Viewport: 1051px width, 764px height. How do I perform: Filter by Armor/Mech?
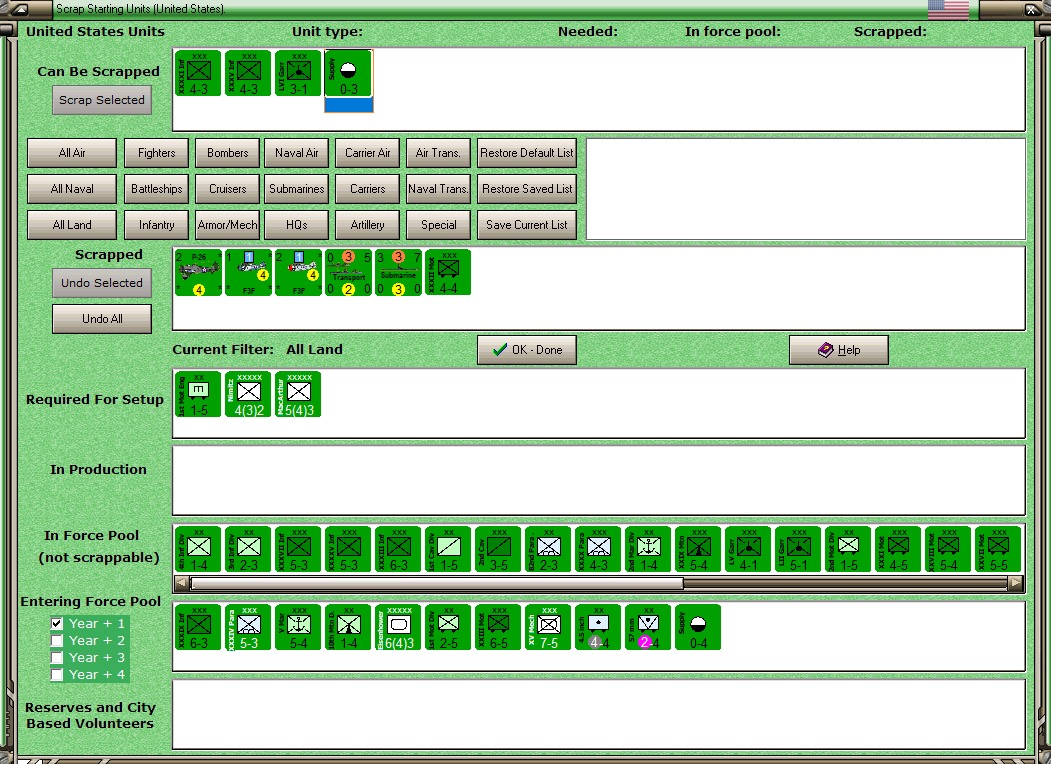(x=227, y=225)
